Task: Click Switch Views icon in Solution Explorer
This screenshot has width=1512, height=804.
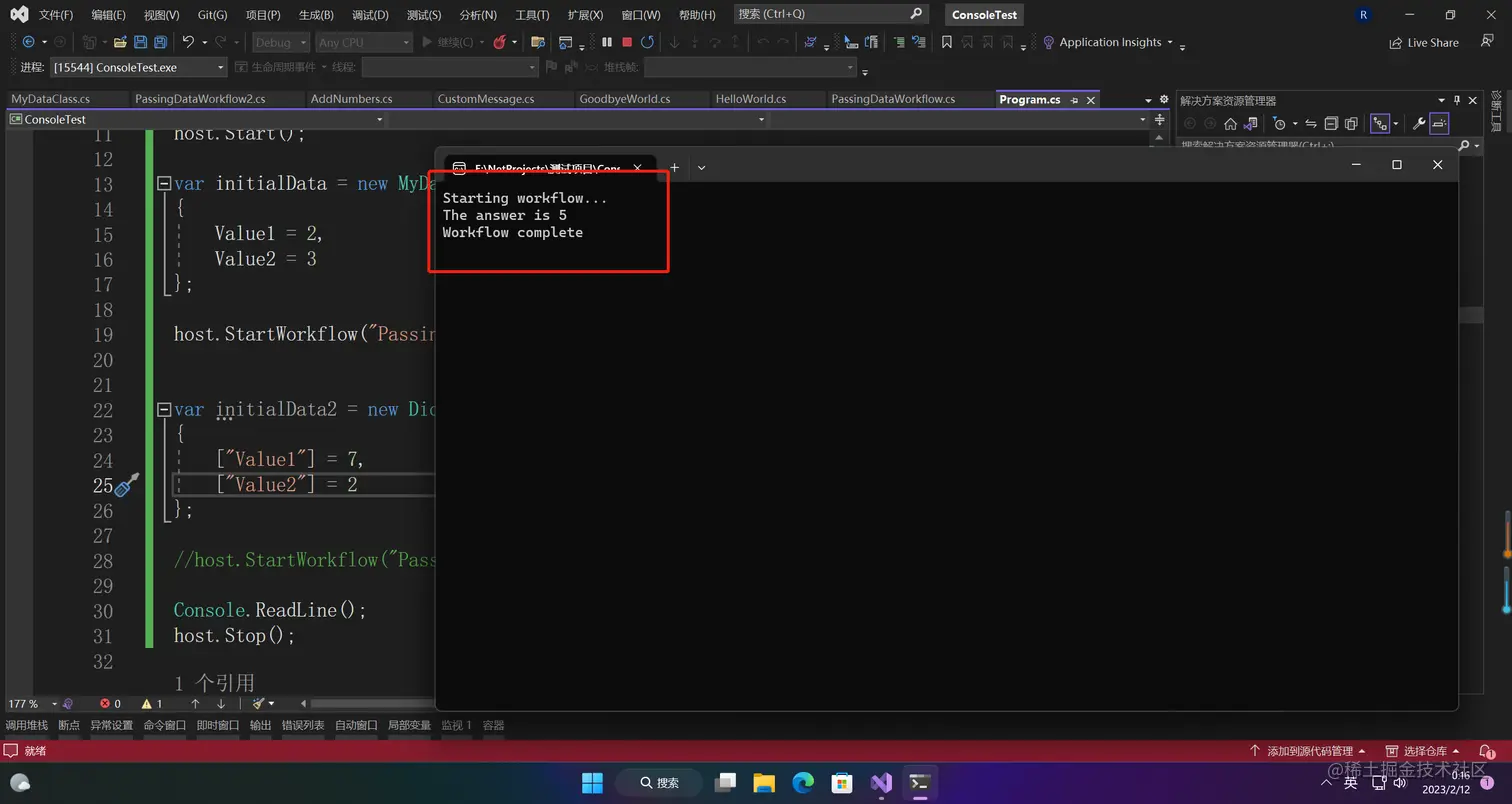Action: pos(1250,124)
